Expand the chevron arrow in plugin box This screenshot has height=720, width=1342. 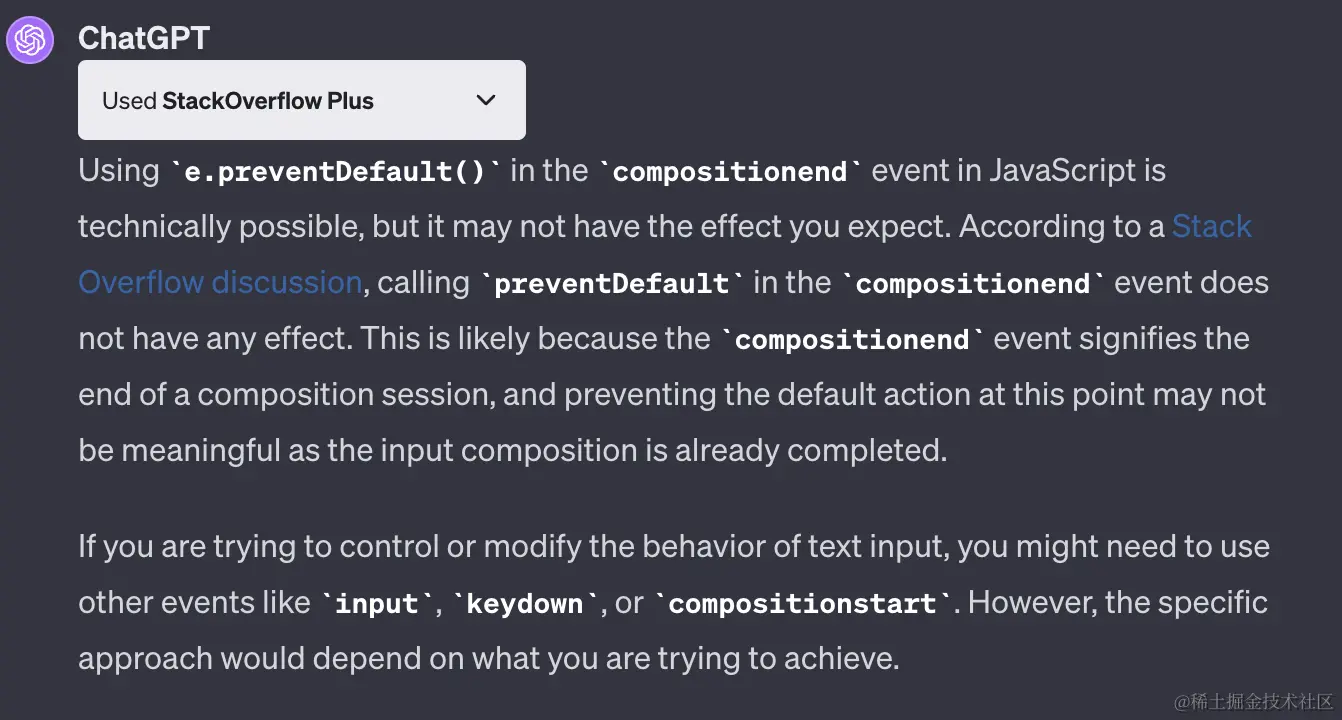tap(486, 100)
